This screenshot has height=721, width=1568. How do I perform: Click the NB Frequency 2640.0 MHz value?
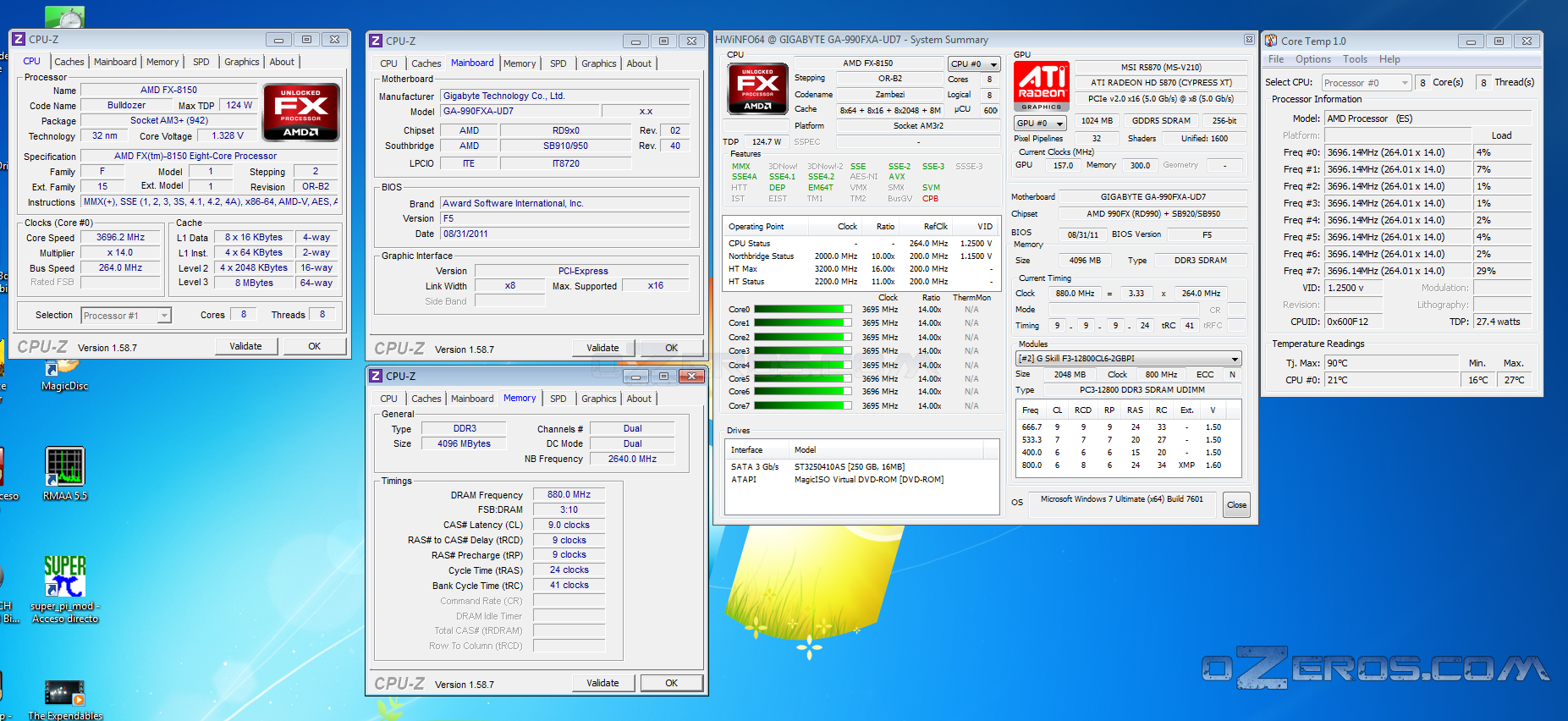(x=632, y=459)
